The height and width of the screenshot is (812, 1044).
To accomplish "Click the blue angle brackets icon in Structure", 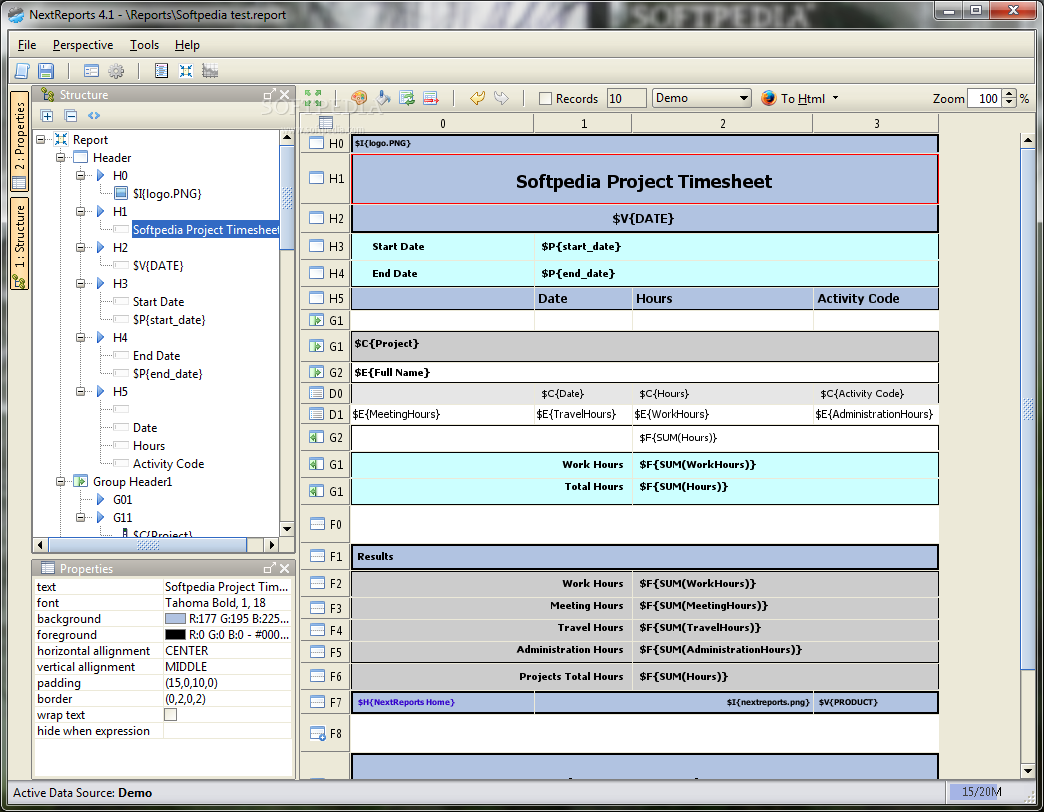I will tap(94, 116).
